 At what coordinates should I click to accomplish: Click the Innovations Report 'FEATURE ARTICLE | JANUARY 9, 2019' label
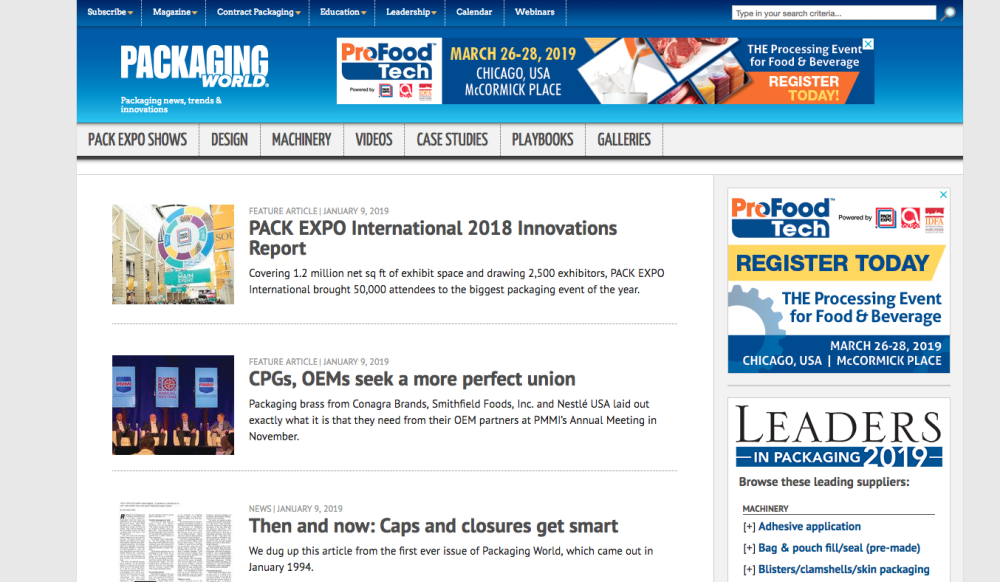(319, 211)
